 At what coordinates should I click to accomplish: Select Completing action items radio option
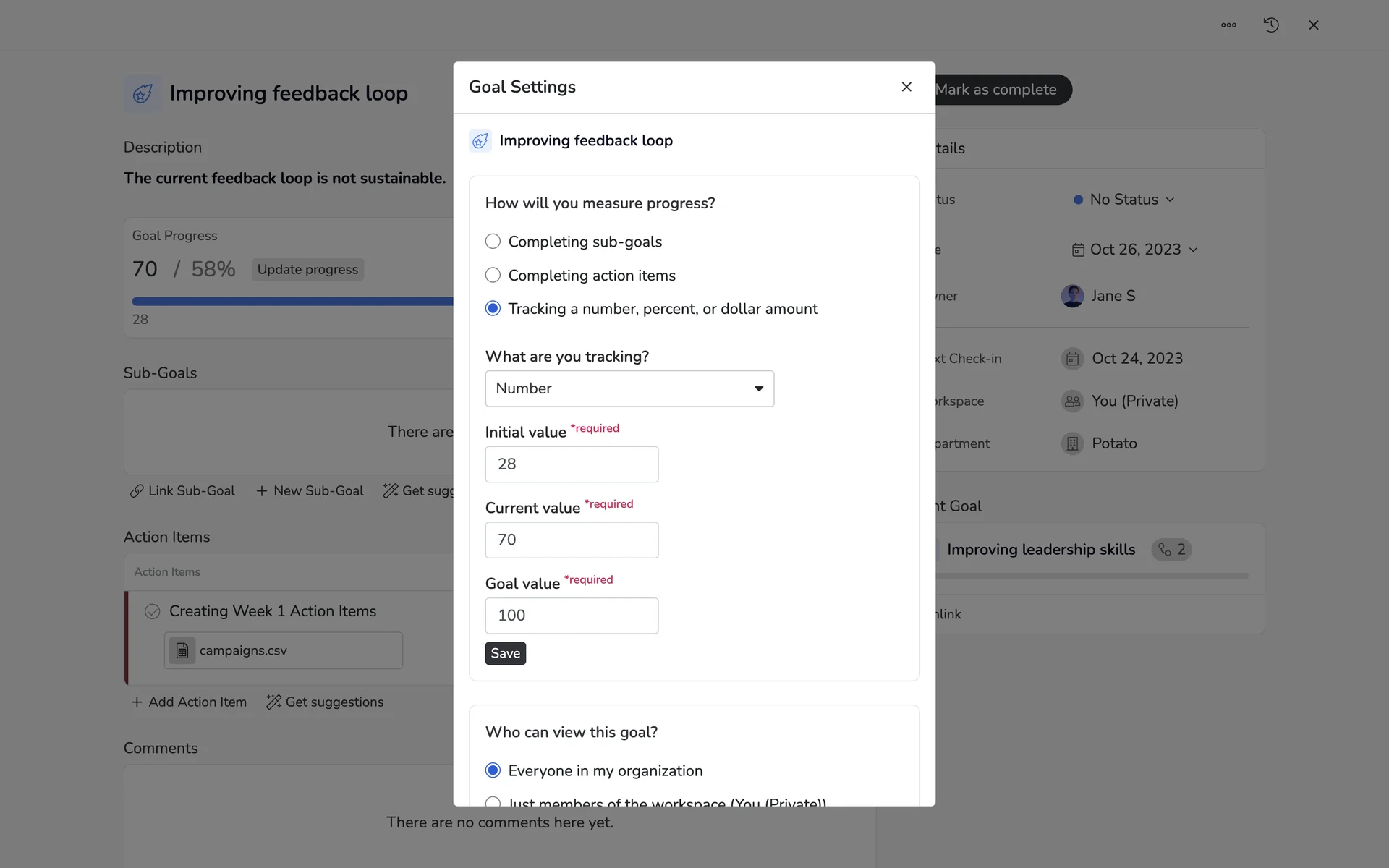point(493,276)
